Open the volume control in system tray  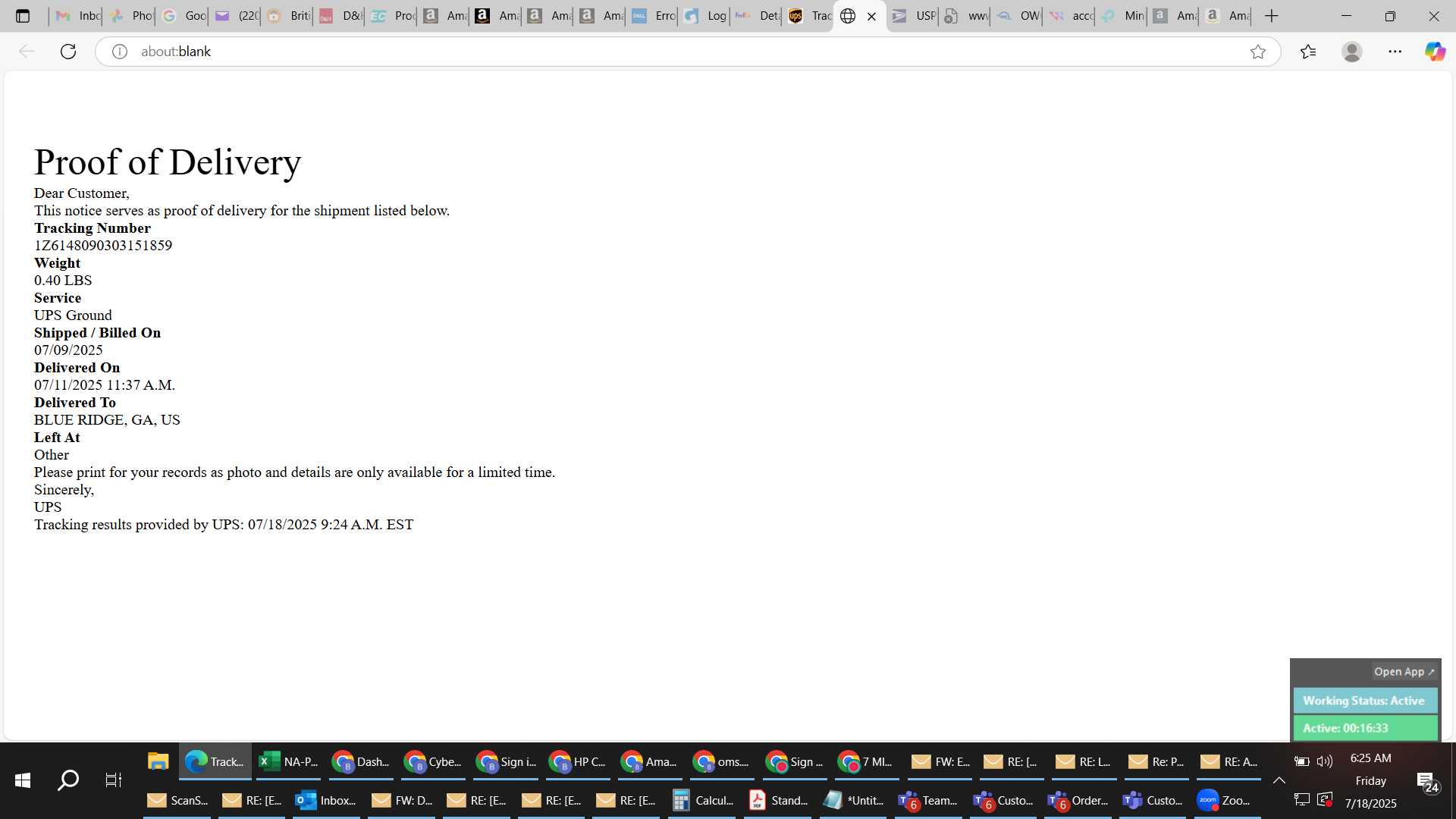click(1325, 761)
